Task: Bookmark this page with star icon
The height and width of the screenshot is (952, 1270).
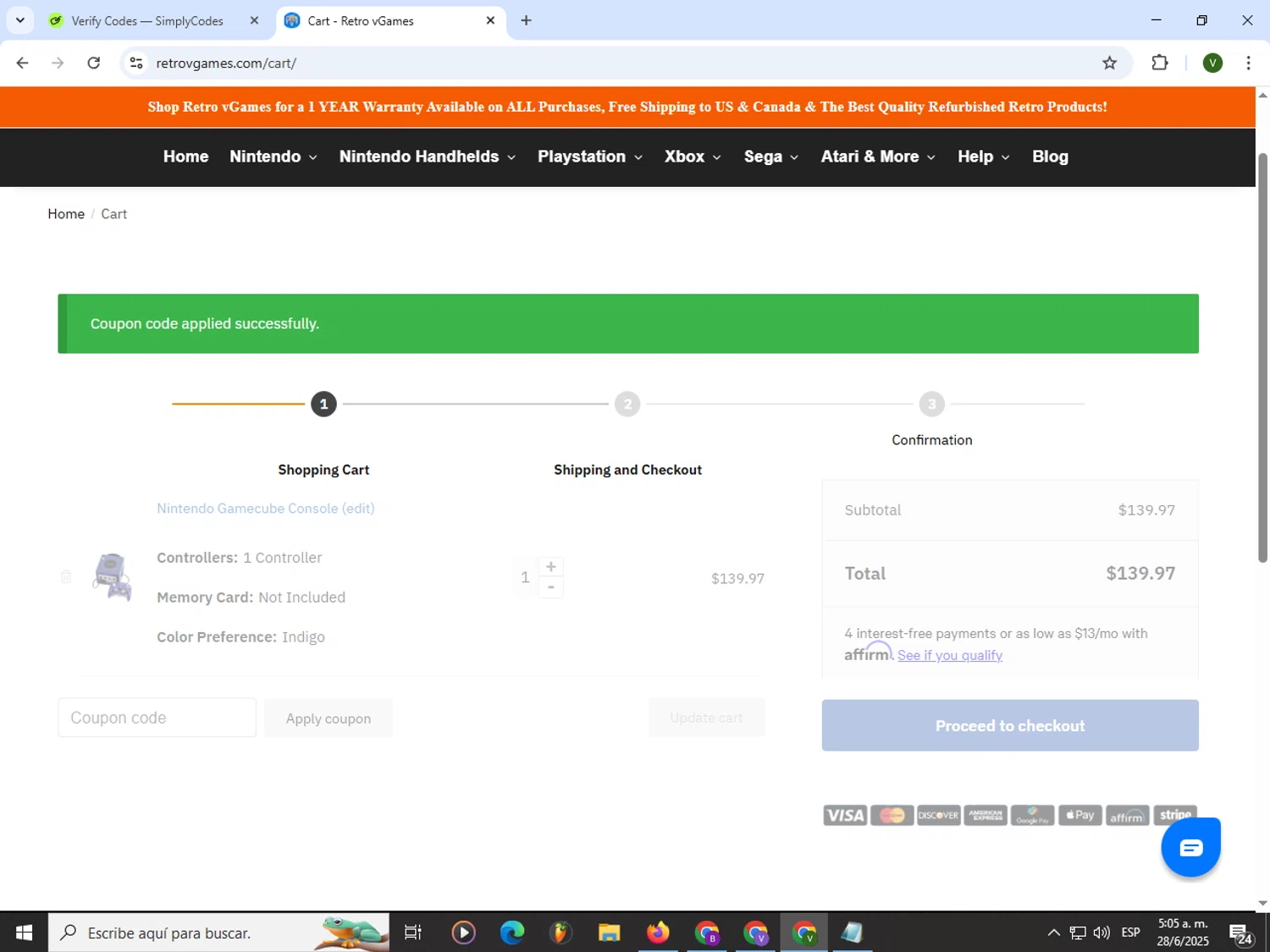Action: [x=1109, y=63]
